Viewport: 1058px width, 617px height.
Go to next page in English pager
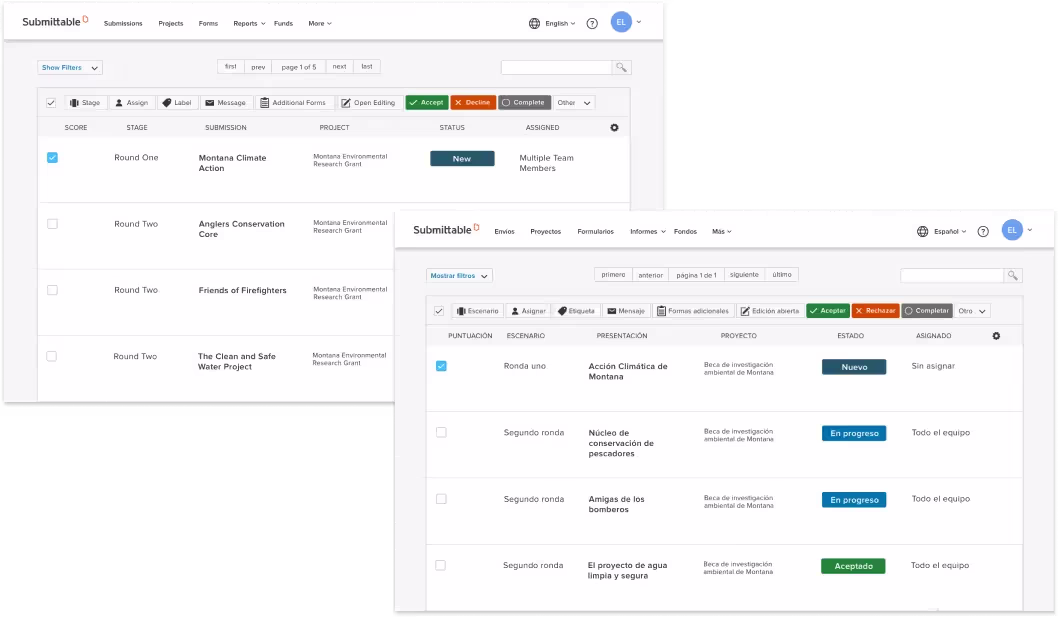(x=339, y=67)
